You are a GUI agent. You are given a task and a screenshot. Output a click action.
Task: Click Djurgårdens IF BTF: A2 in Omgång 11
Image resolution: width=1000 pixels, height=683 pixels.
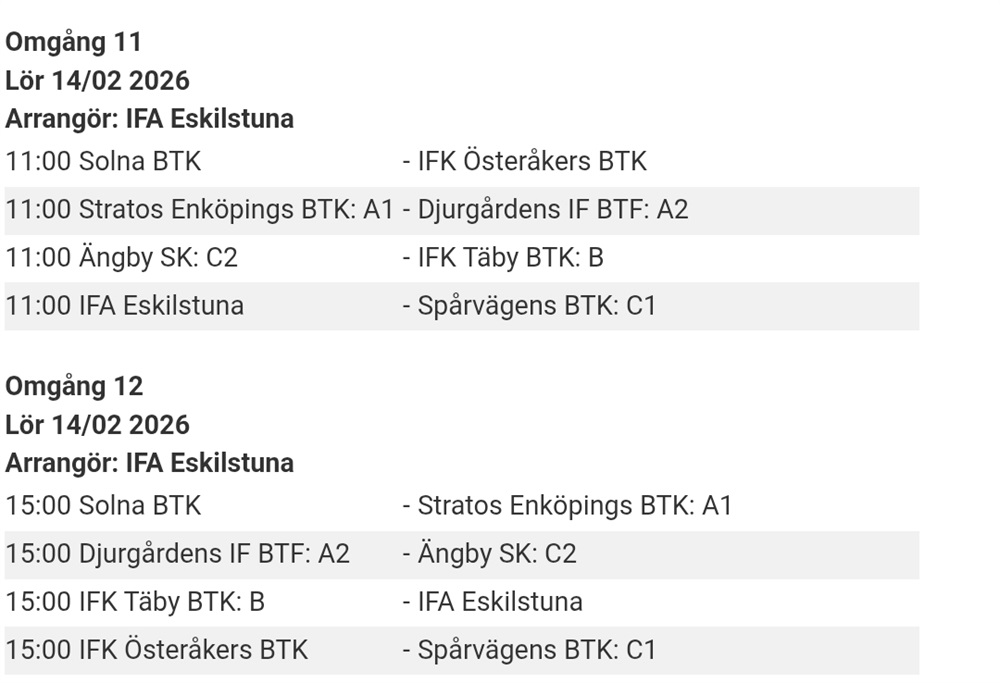[553, 210]
